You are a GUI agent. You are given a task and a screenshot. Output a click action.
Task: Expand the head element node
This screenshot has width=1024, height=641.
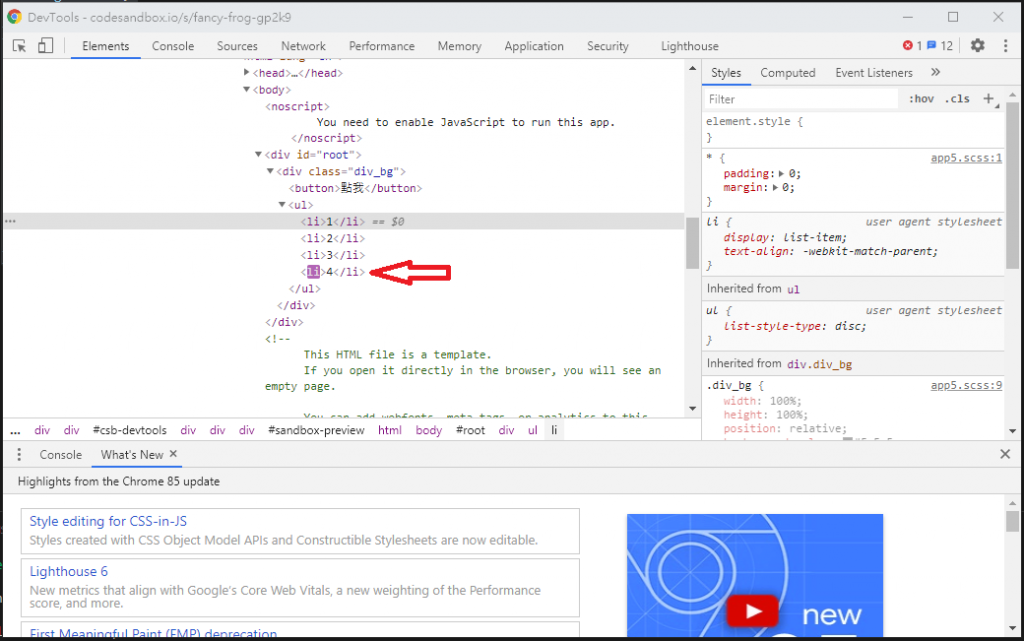pyautogui.click(x=246, y=72)
